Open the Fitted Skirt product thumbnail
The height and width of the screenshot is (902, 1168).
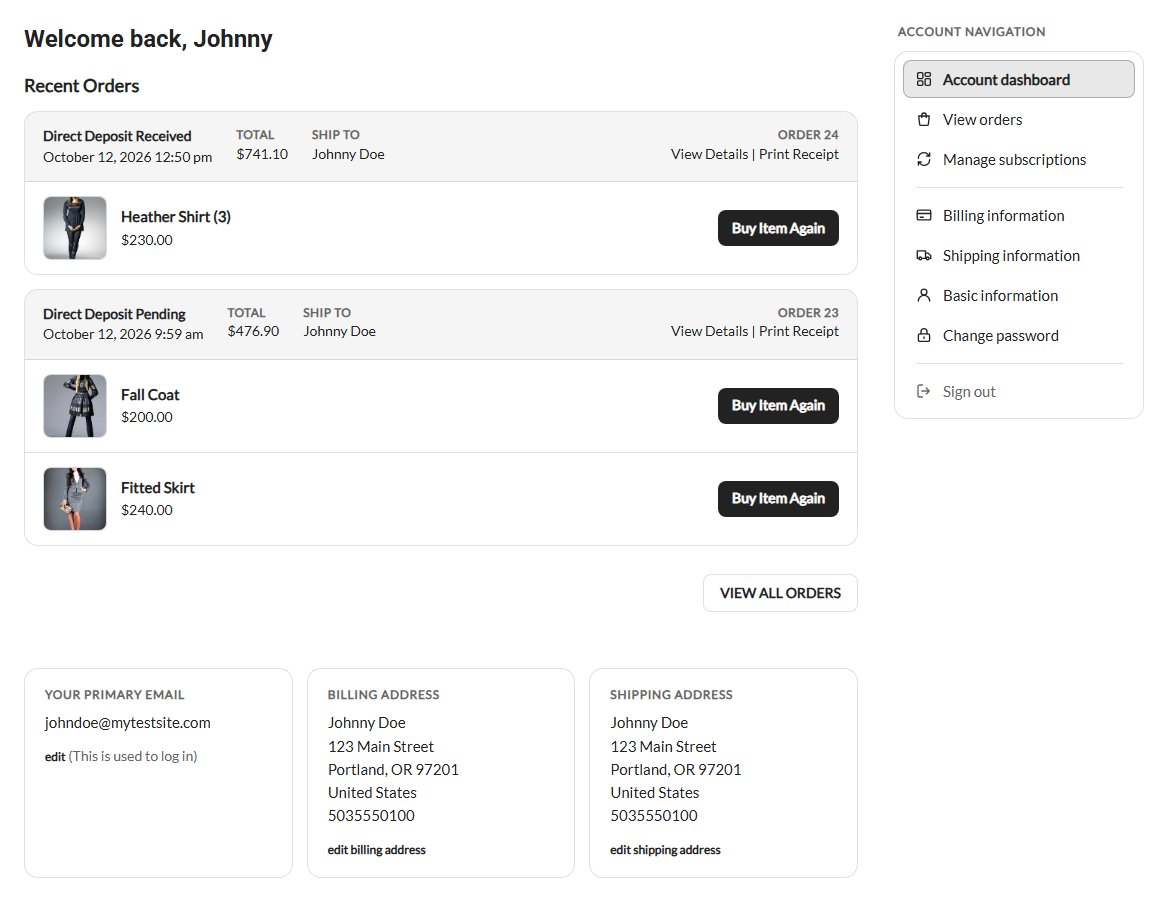(74, 499)
